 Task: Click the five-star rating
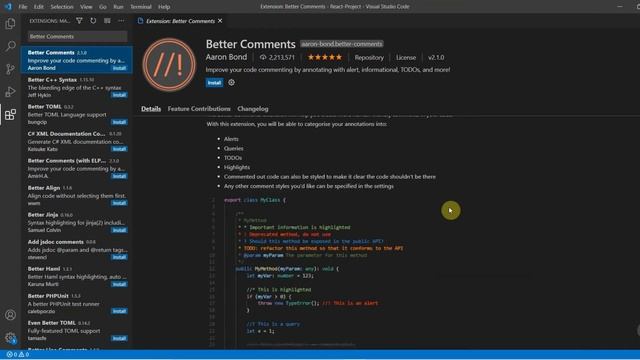click(x=324, y=57)
